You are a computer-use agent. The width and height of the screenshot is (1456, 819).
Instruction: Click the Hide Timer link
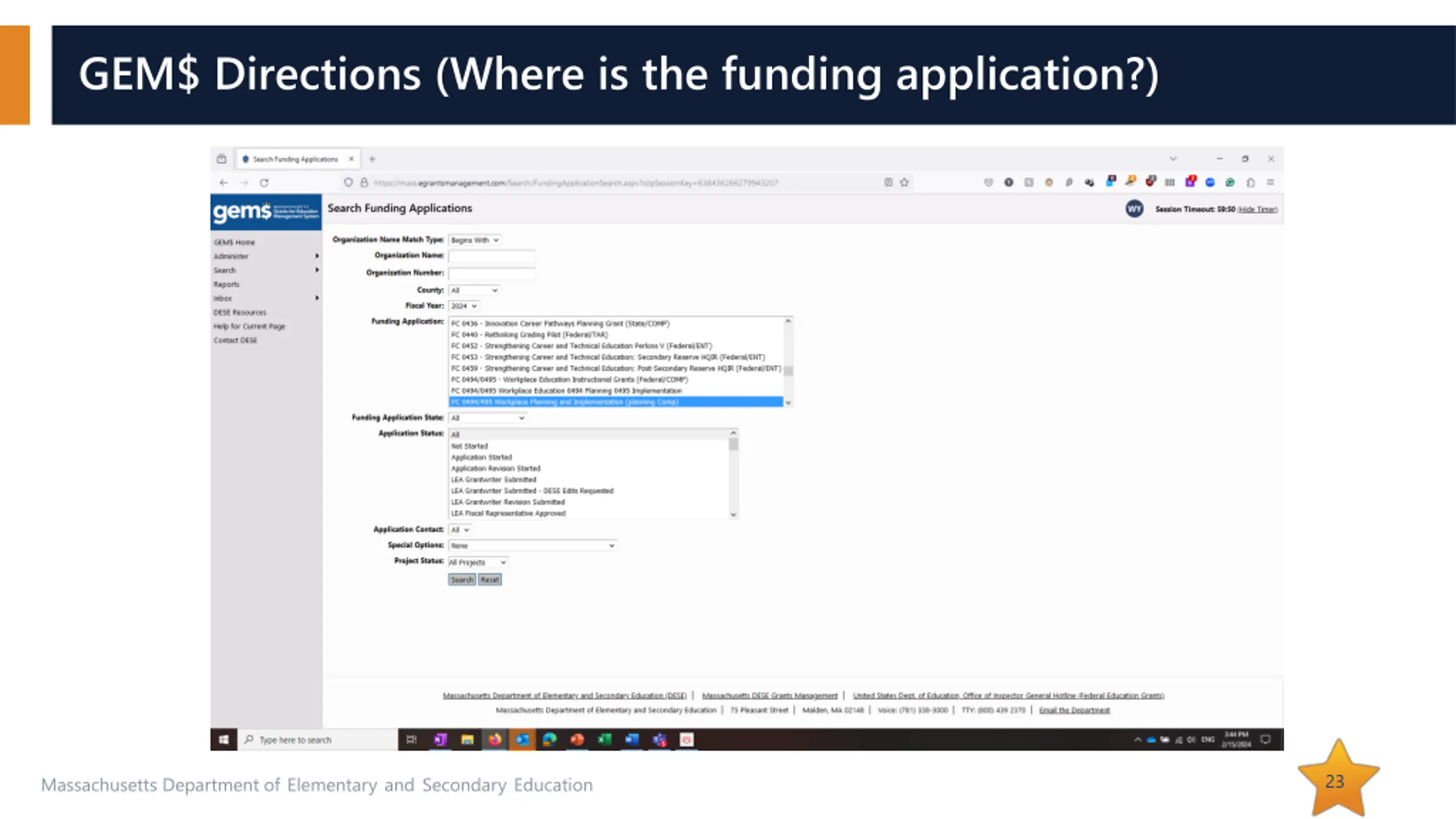(1258, 209)
